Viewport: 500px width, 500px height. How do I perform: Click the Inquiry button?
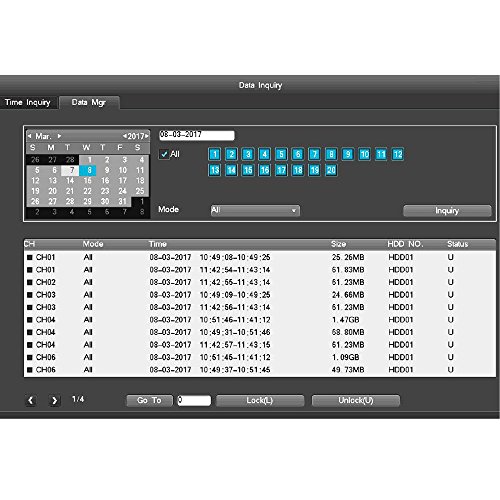447,211
